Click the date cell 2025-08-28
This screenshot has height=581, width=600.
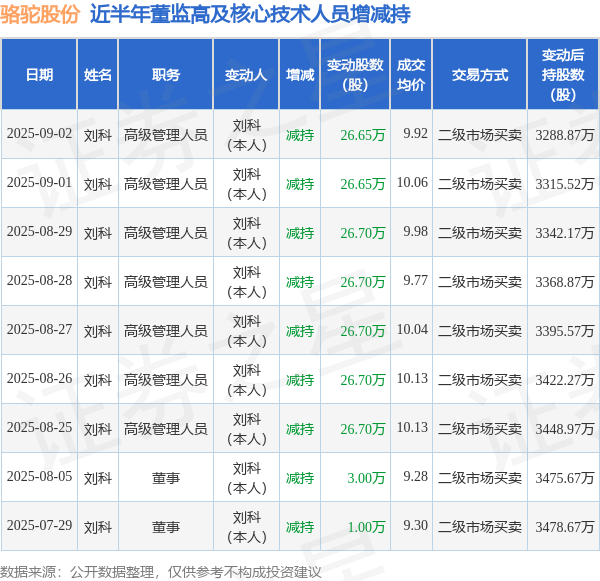point(39,281)
